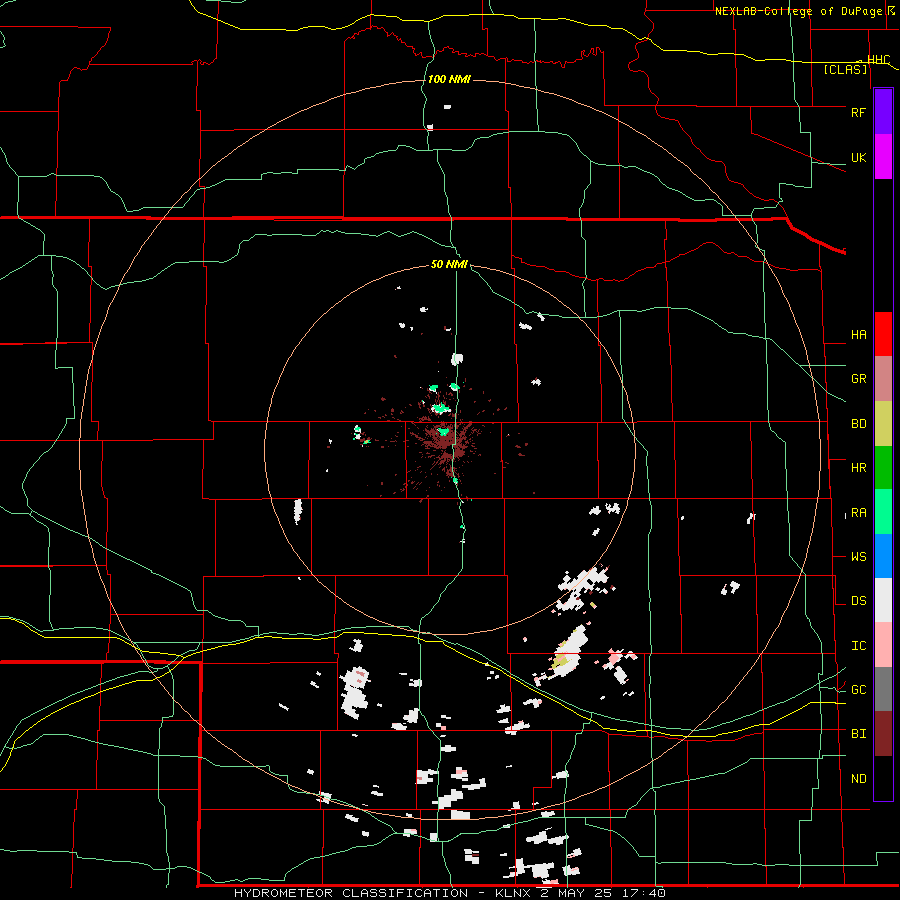This screenshot has width=900, height=900.
Task: Click the 'HA' legend label
Action: (x=858, y=334)
